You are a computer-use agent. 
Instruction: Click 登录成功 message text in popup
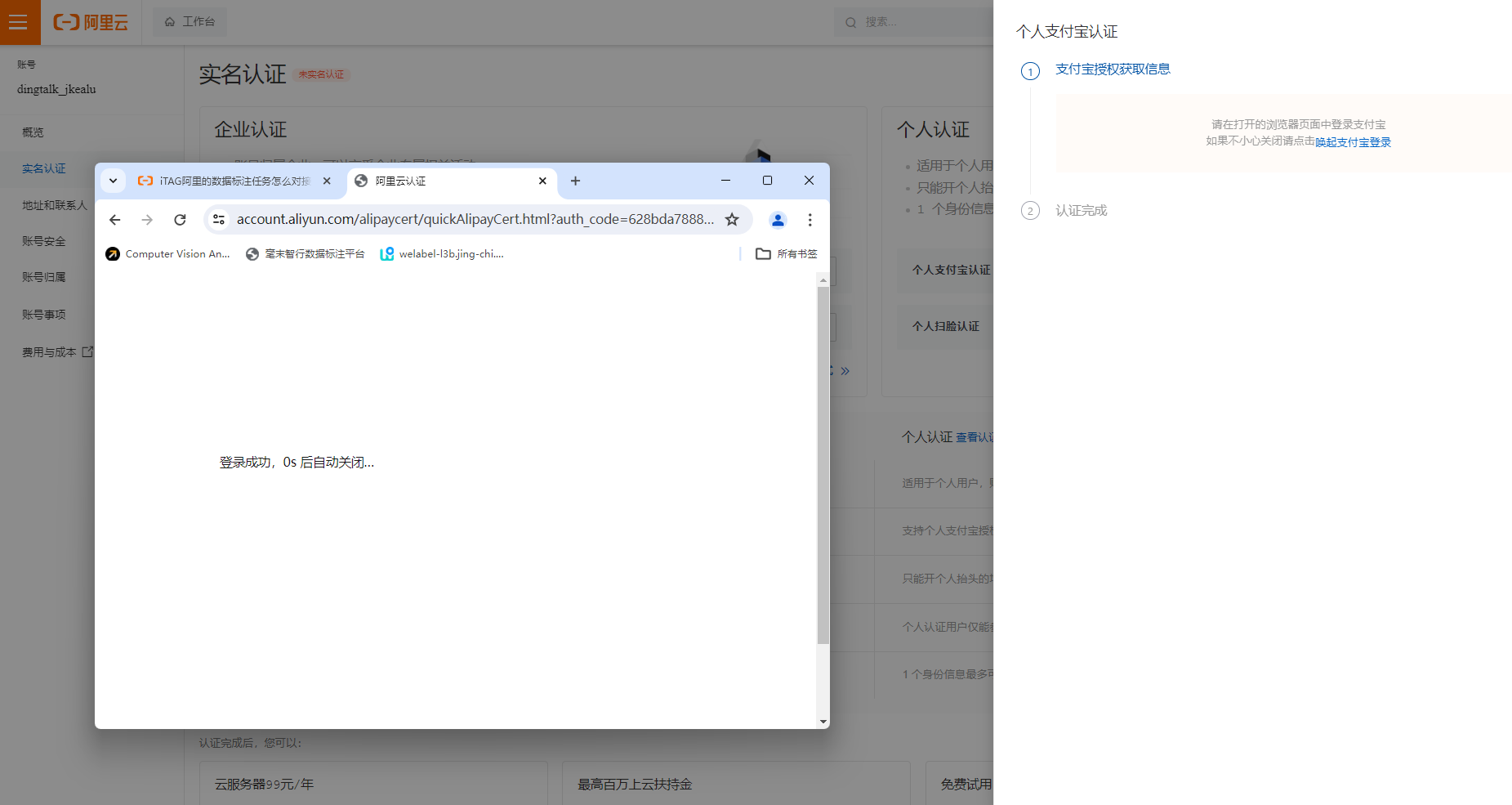click(297, 463)
